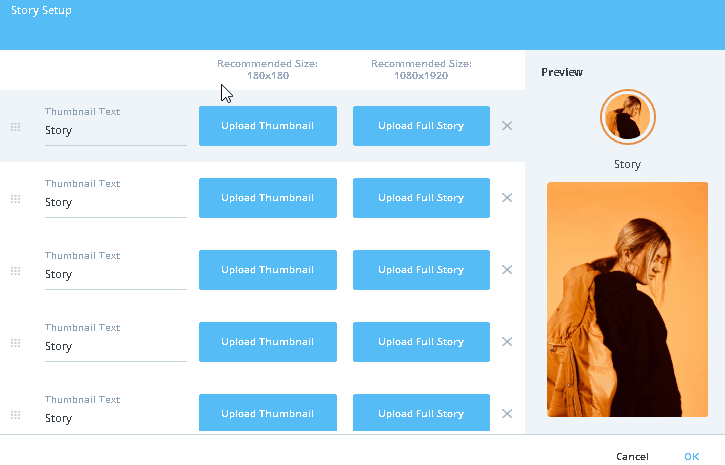Cancel the Story Setup dialog
Screen dimensions: 725x465
(632, 456)
